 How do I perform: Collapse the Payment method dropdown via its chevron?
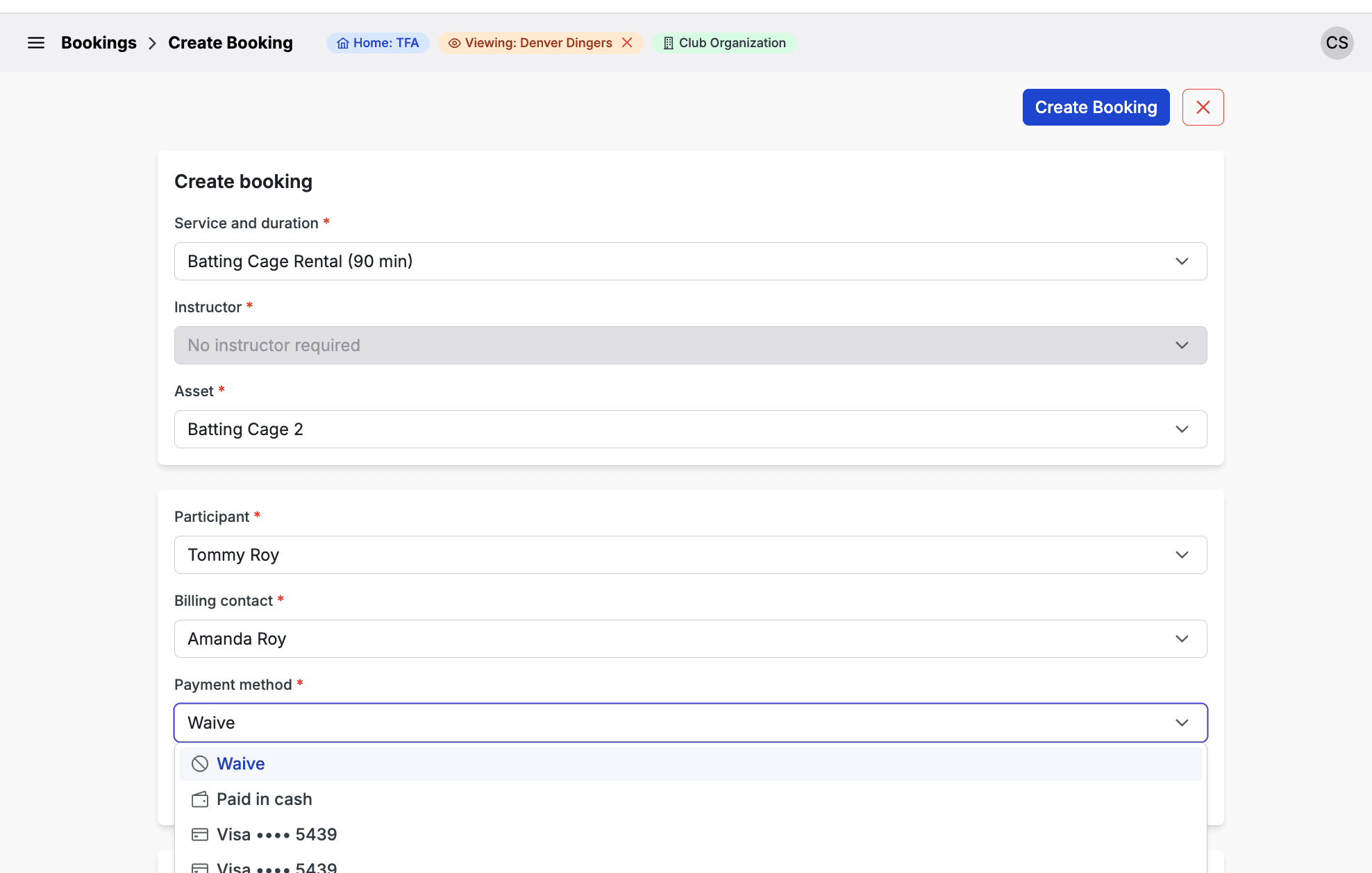coord(1181,723)
